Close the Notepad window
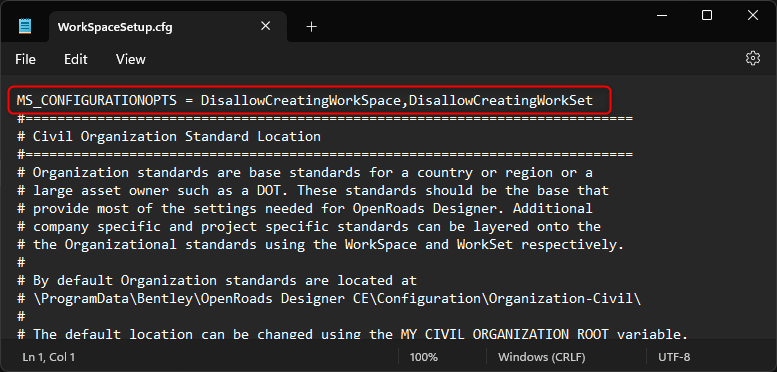The image size is (777, 372). pyautogui.click(x=753, y=15)
